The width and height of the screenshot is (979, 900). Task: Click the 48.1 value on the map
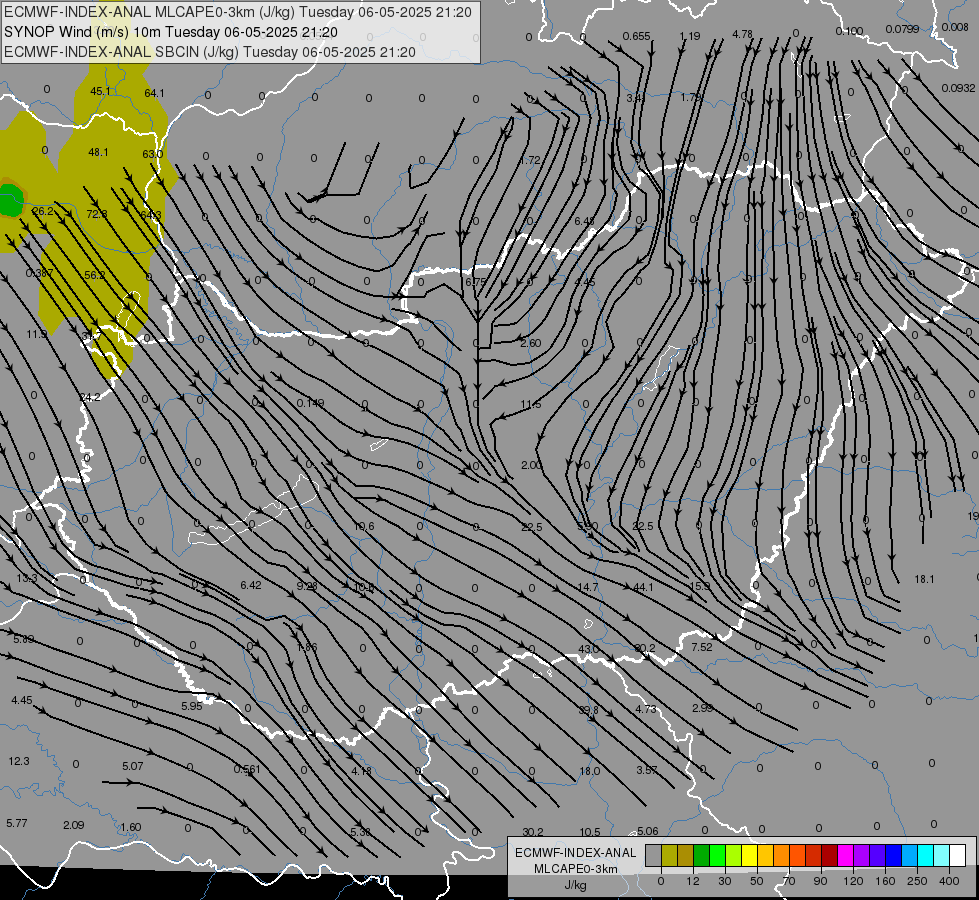click(99, 152)
